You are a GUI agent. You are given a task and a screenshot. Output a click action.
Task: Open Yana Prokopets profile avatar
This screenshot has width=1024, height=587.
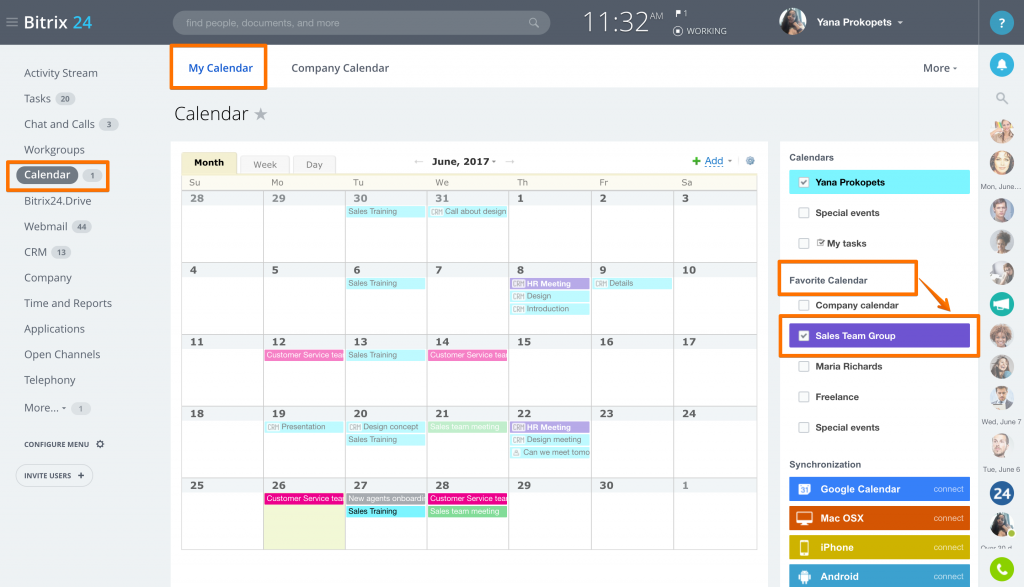tap(792, 22)
